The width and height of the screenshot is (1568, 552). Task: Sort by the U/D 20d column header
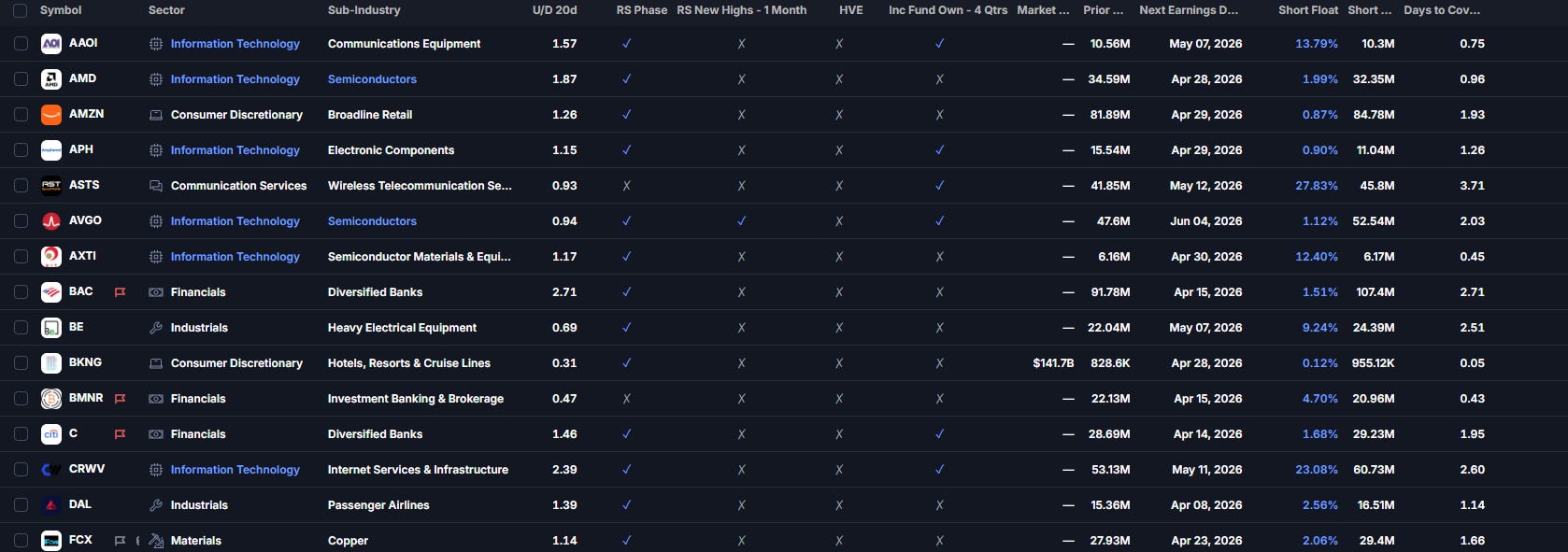point(555,10)
